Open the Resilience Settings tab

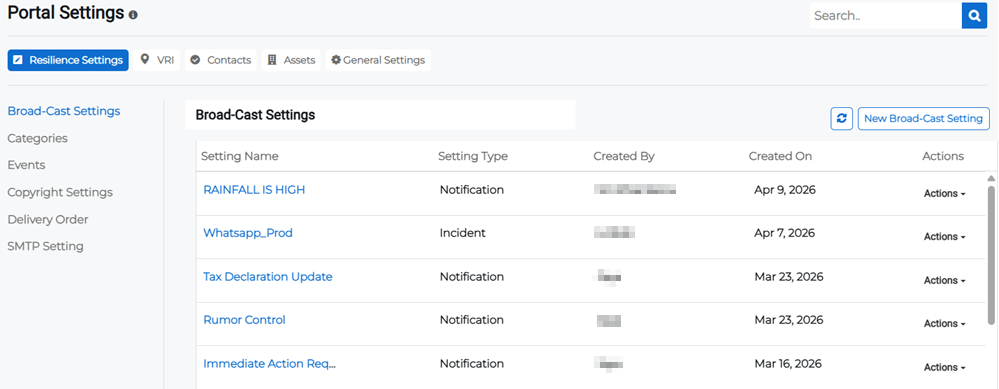[68, 60]
